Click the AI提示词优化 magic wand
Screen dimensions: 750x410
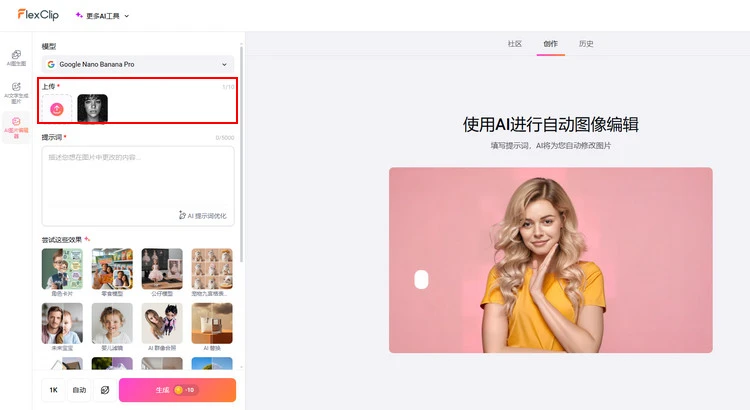click(x=182, y=215)
